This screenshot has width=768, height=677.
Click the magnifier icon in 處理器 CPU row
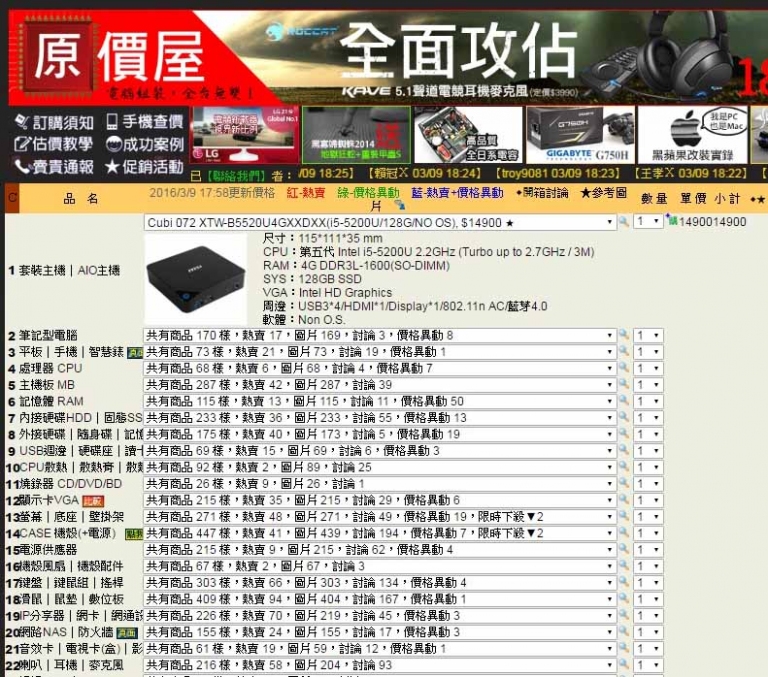coord(624,367)
